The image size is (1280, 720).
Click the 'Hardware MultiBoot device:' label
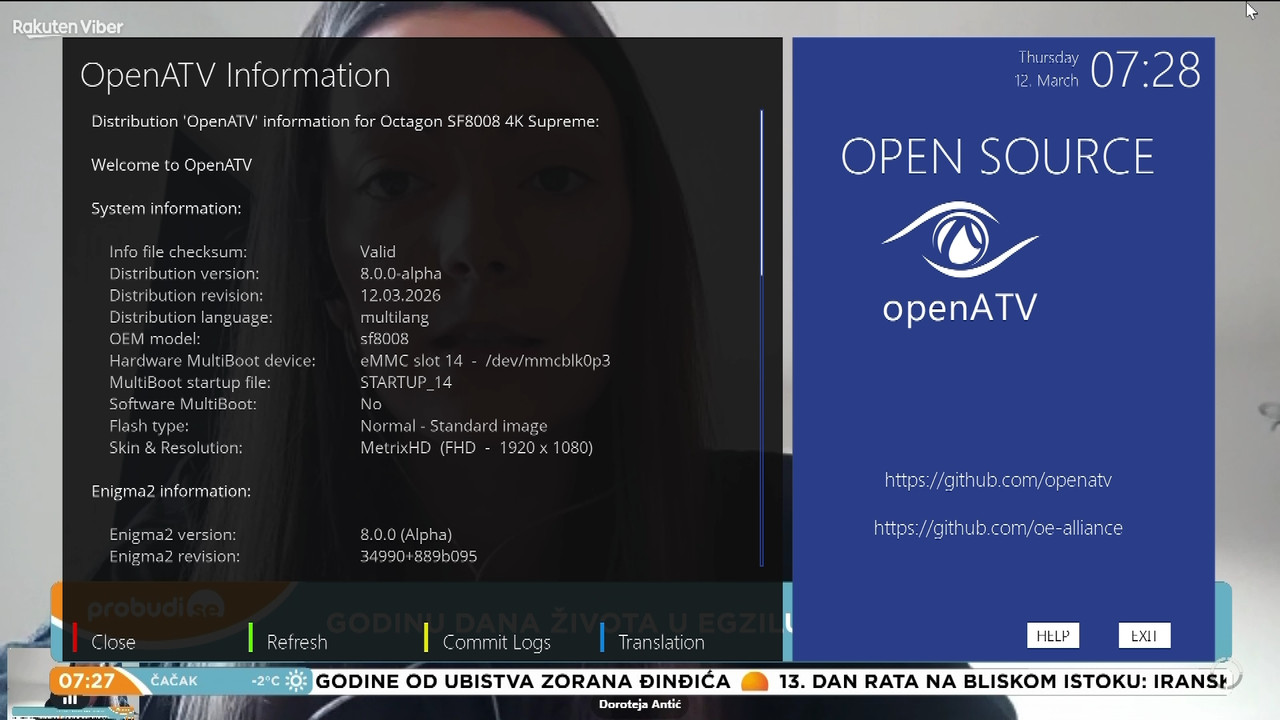[x=212, y=360]
